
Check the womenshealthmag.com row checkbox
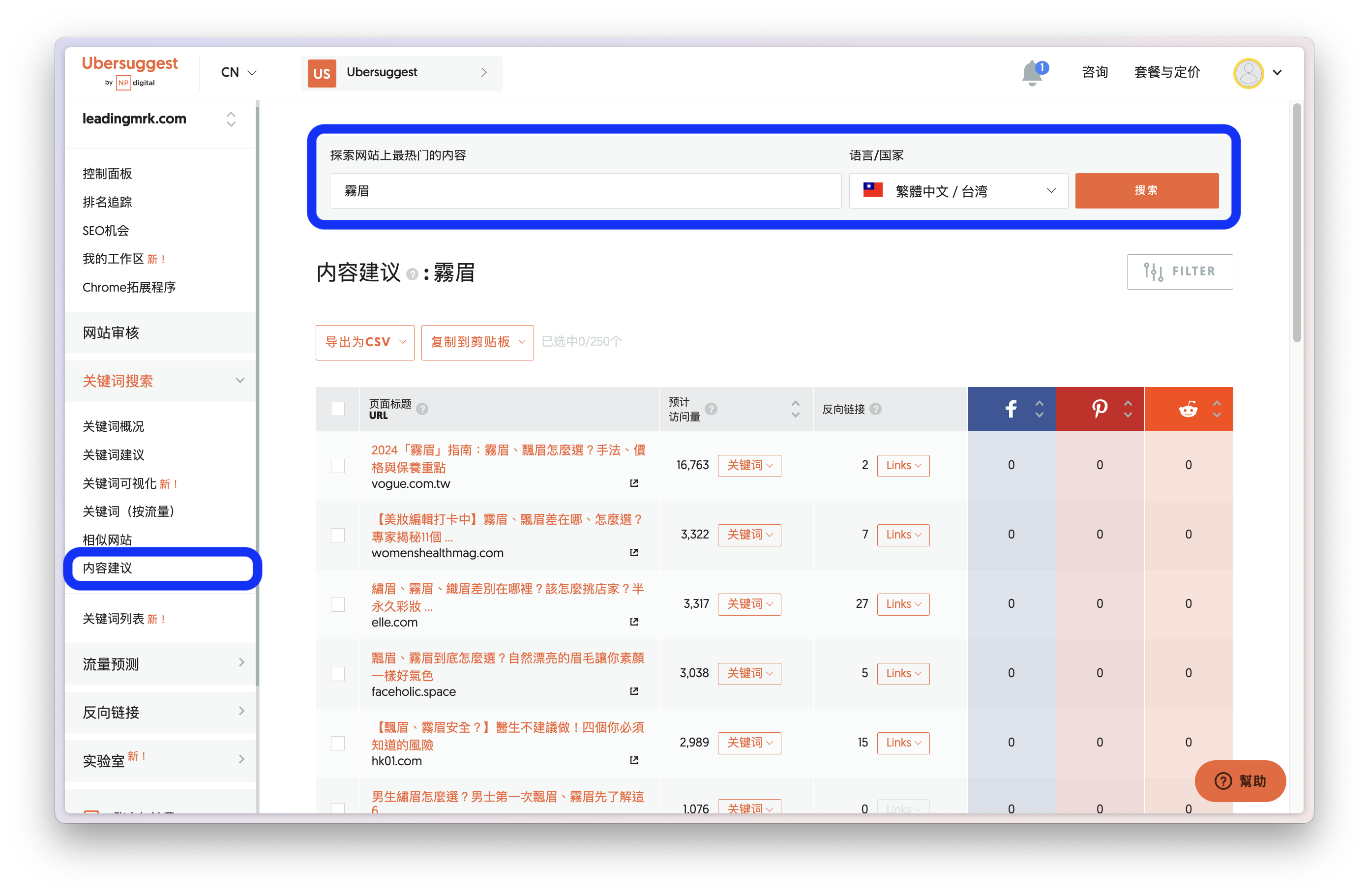coord(338,535)
